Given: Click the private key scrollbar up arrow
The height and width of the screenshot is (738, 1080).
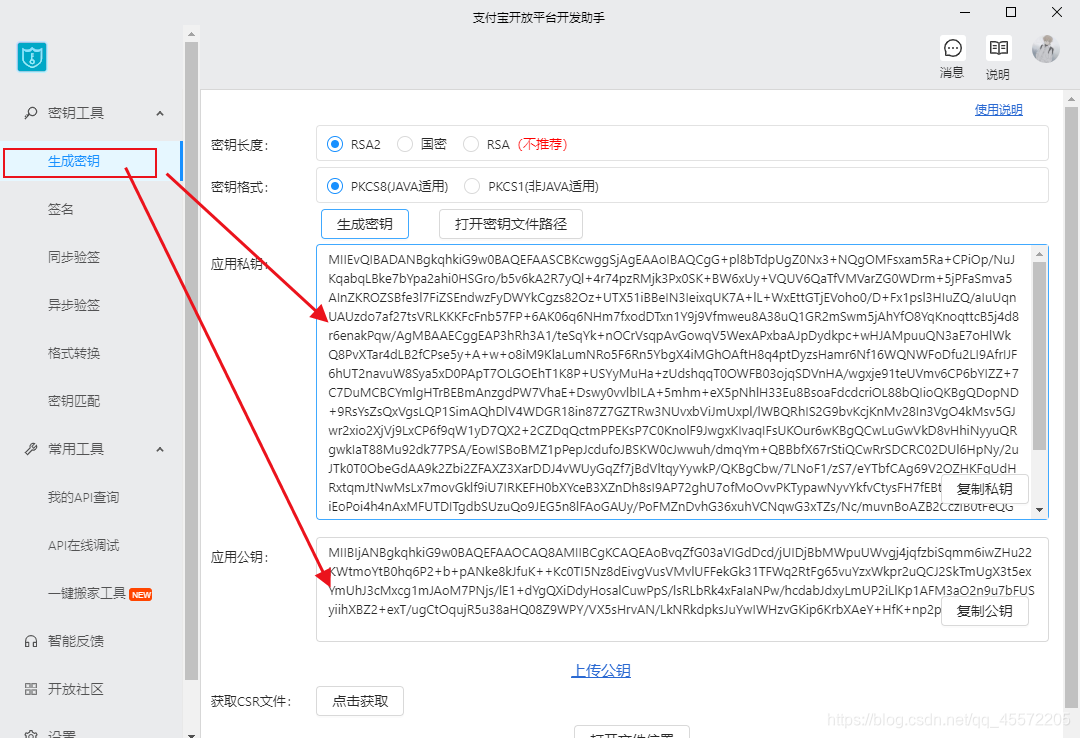Looking at the screenshot, I should click(x=1039, y=254).
